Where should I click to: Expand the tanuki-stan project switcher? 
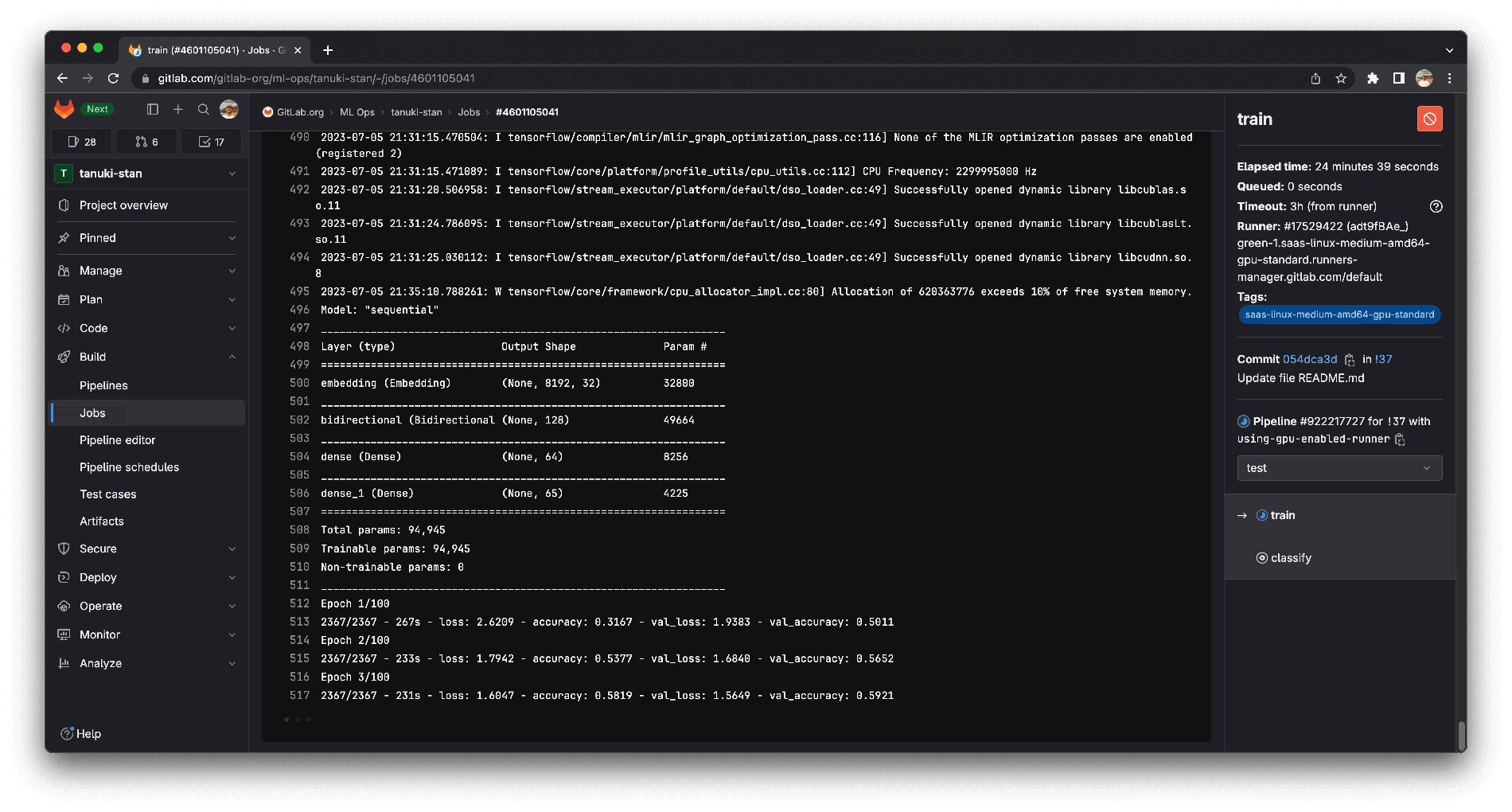coord(232,173)
